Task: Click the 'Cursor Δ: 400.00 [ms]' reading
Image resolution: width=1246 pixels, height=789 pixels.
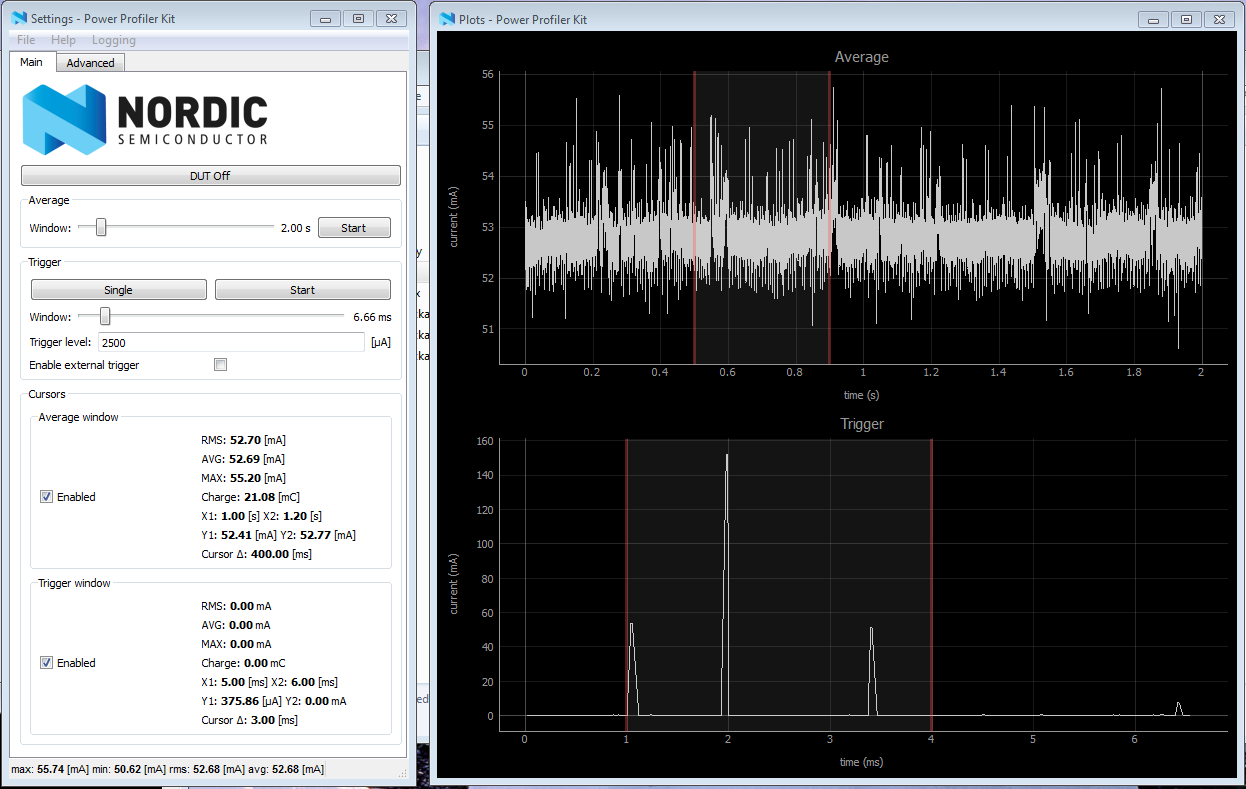Action: pyautogui.click(x=254, y=554)
